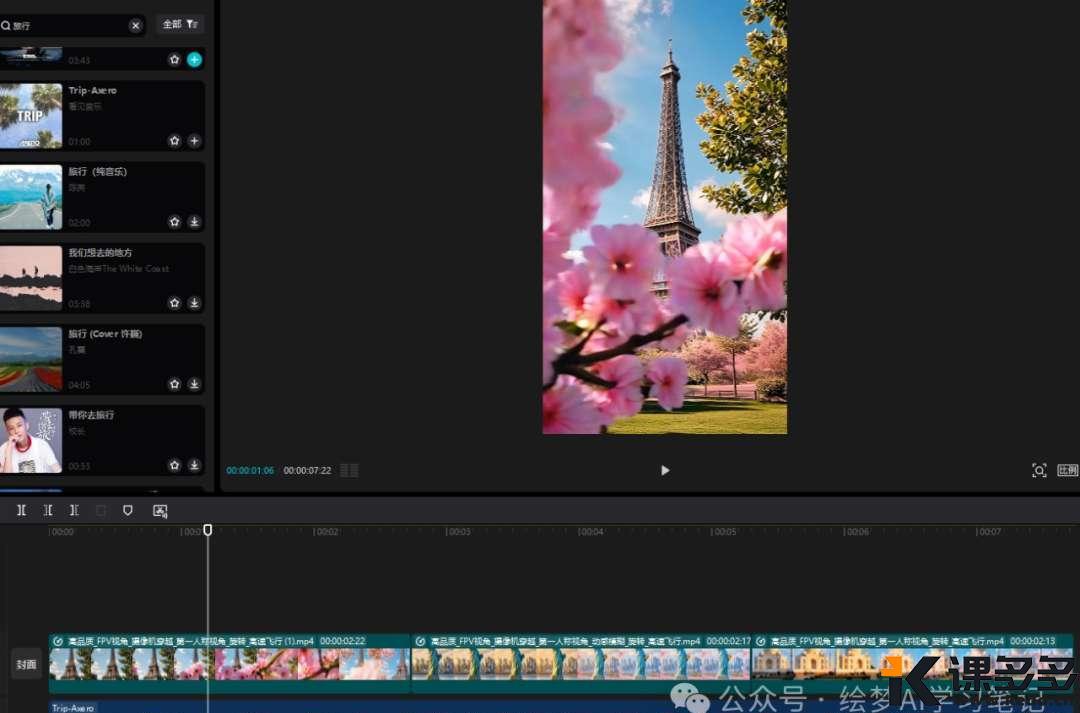
Task: Click the image freeze-frame icon in timeline toolbar
Action: point(160,510)
